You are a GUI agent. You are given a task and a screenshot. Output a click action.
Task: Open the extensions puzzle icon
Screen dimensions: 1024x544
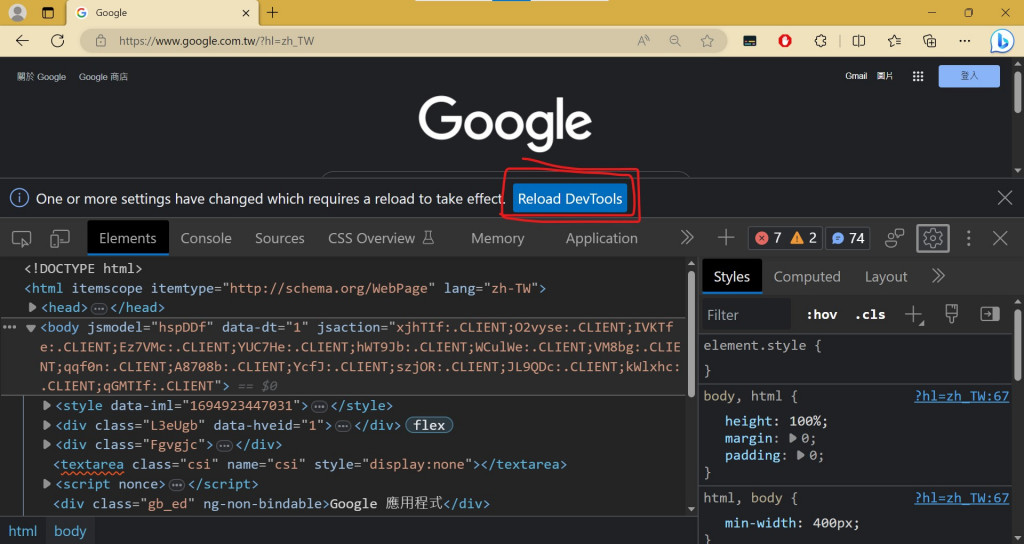(x=820, y=40)
